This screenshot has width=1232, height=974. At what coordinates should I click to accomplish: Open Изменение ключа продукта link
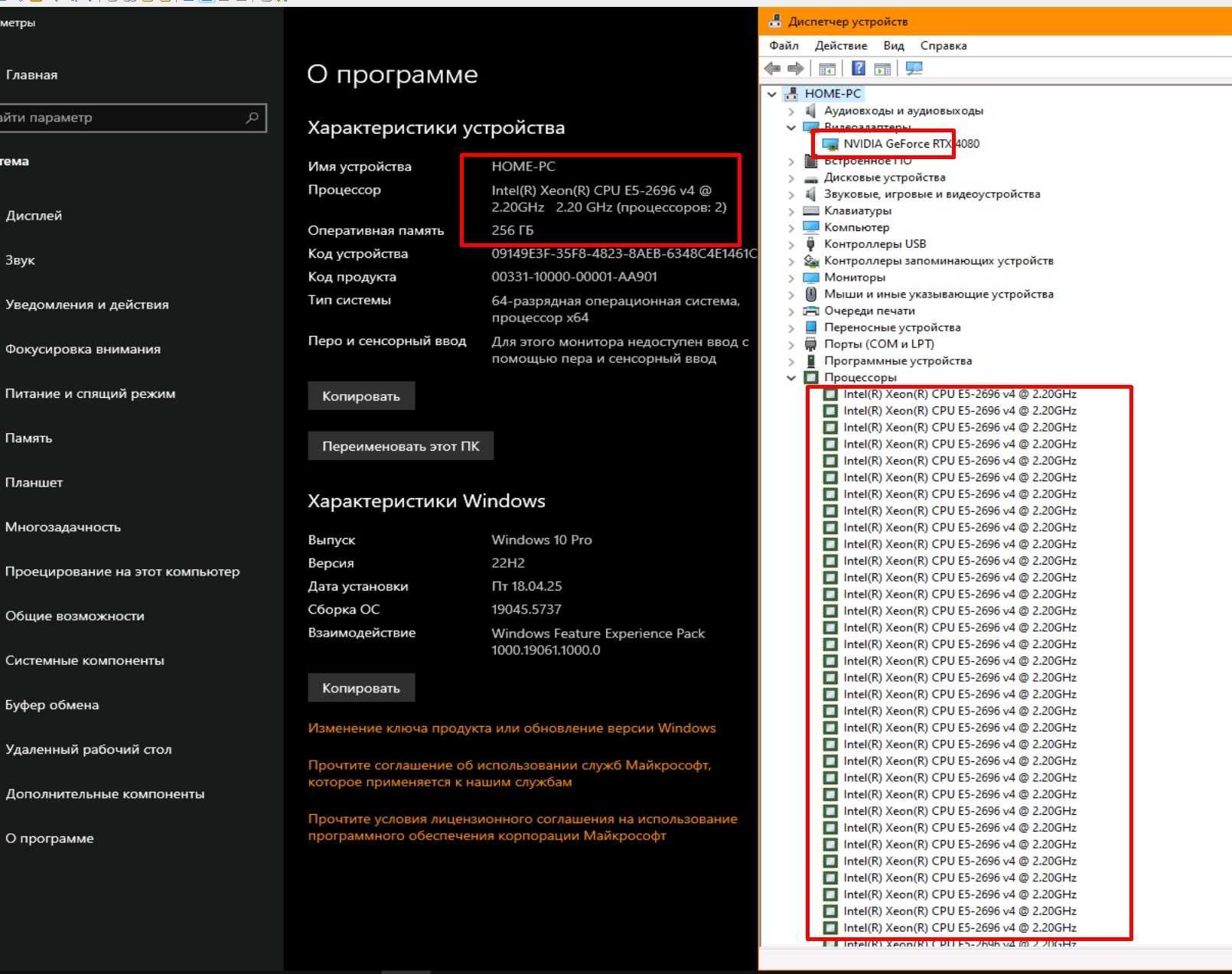click(512, 728)
